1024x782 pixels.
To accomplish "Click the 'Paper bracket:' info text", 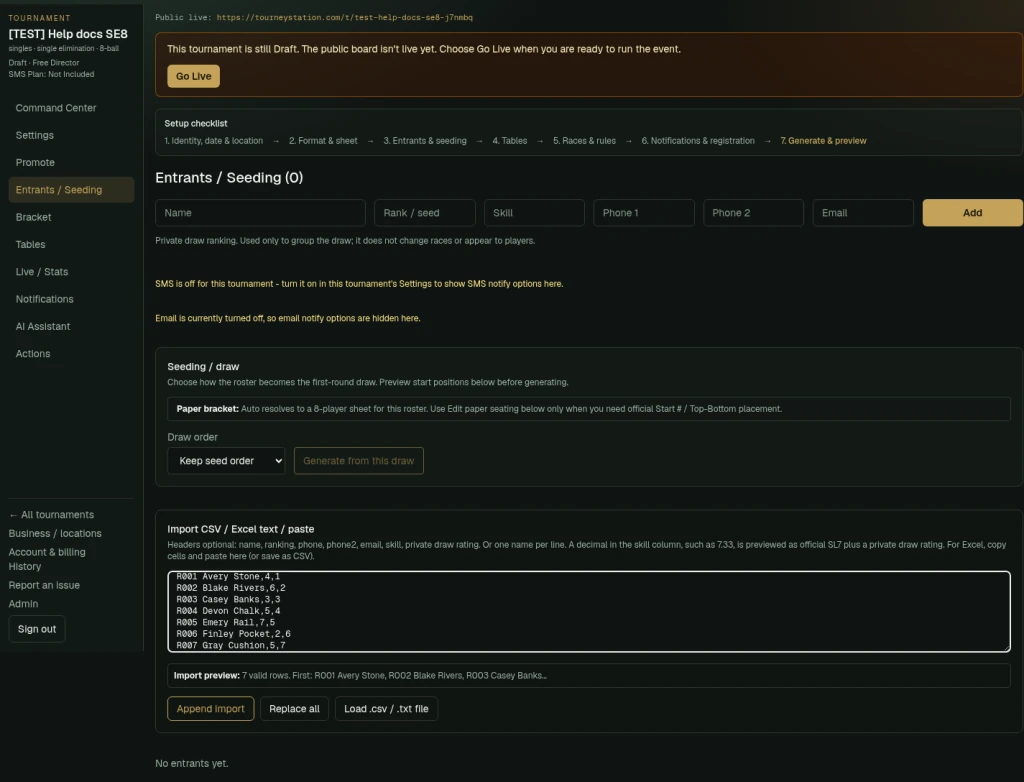I will (479, 409).
